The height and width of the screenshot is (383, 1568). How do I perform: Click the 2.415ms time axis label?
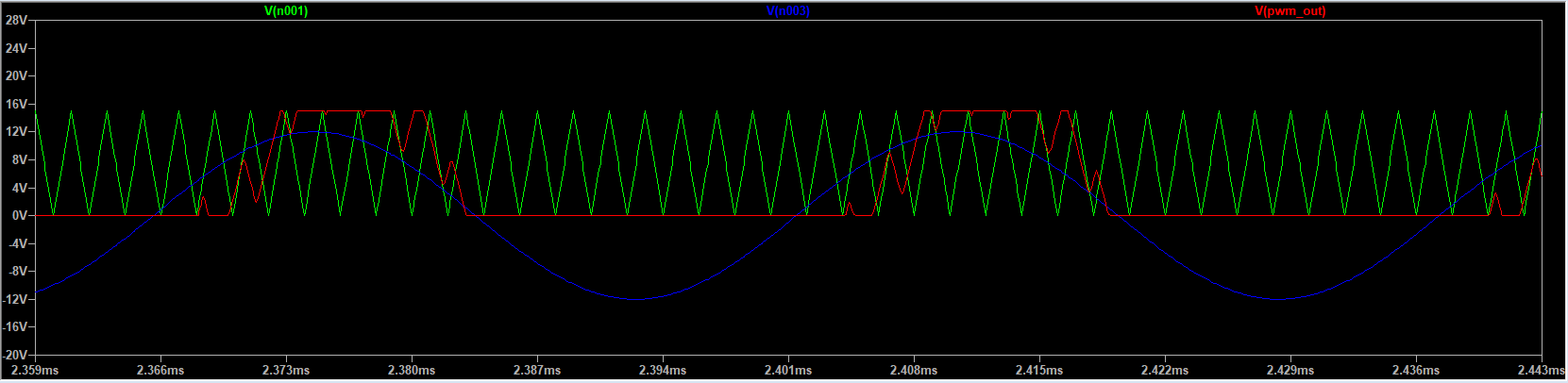pyautogui.click(x=1039, y=371)
